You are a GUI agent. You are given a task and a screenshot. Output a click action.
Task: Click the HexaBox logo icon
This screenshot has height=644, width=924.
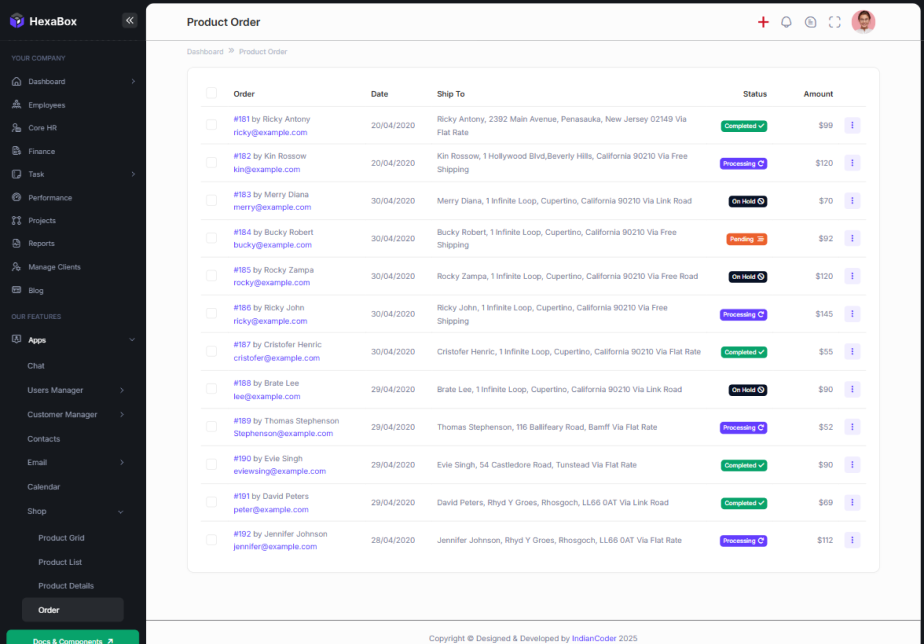point(17,21)
